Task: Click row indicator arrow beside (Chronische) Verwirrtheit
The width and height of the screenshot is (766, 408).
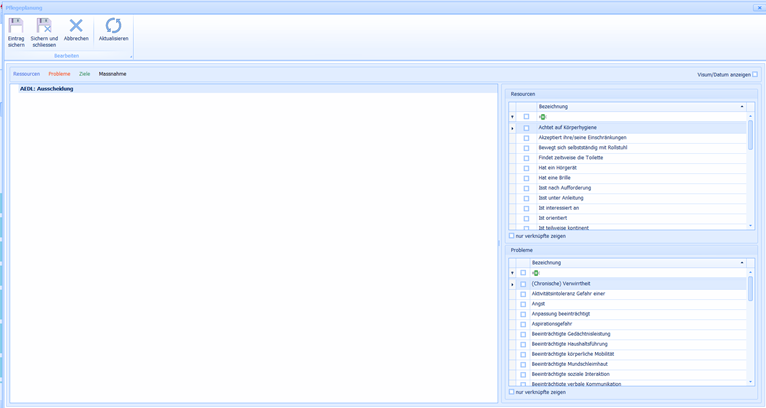Action: click(513, 284)
